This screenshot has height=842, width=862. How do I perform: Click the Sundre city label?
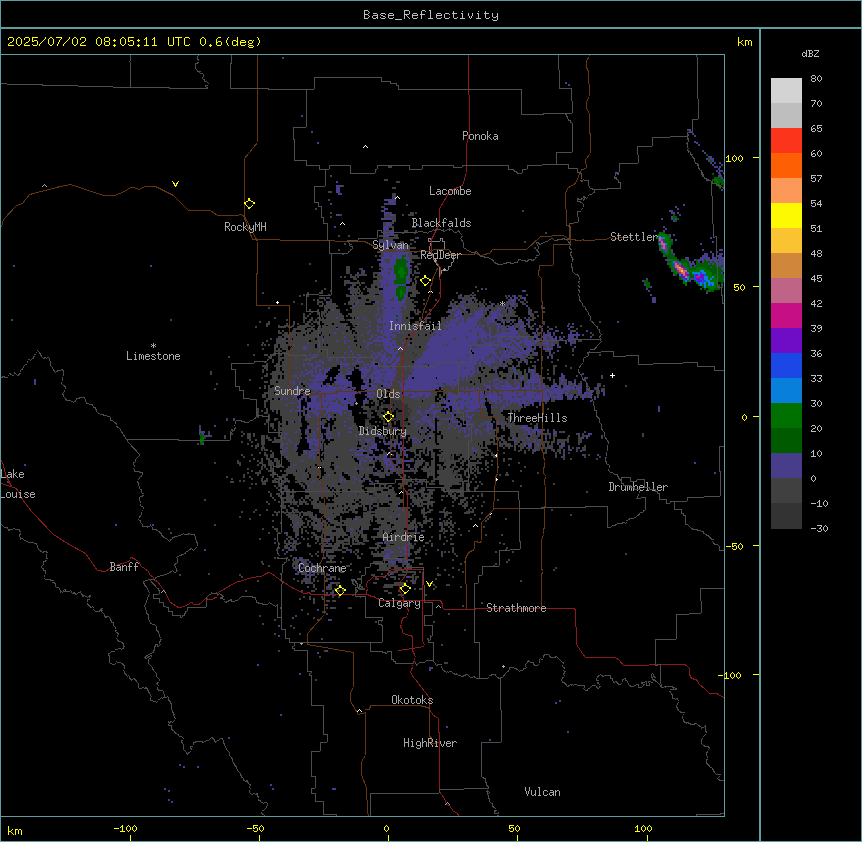(x=292, y=391)
